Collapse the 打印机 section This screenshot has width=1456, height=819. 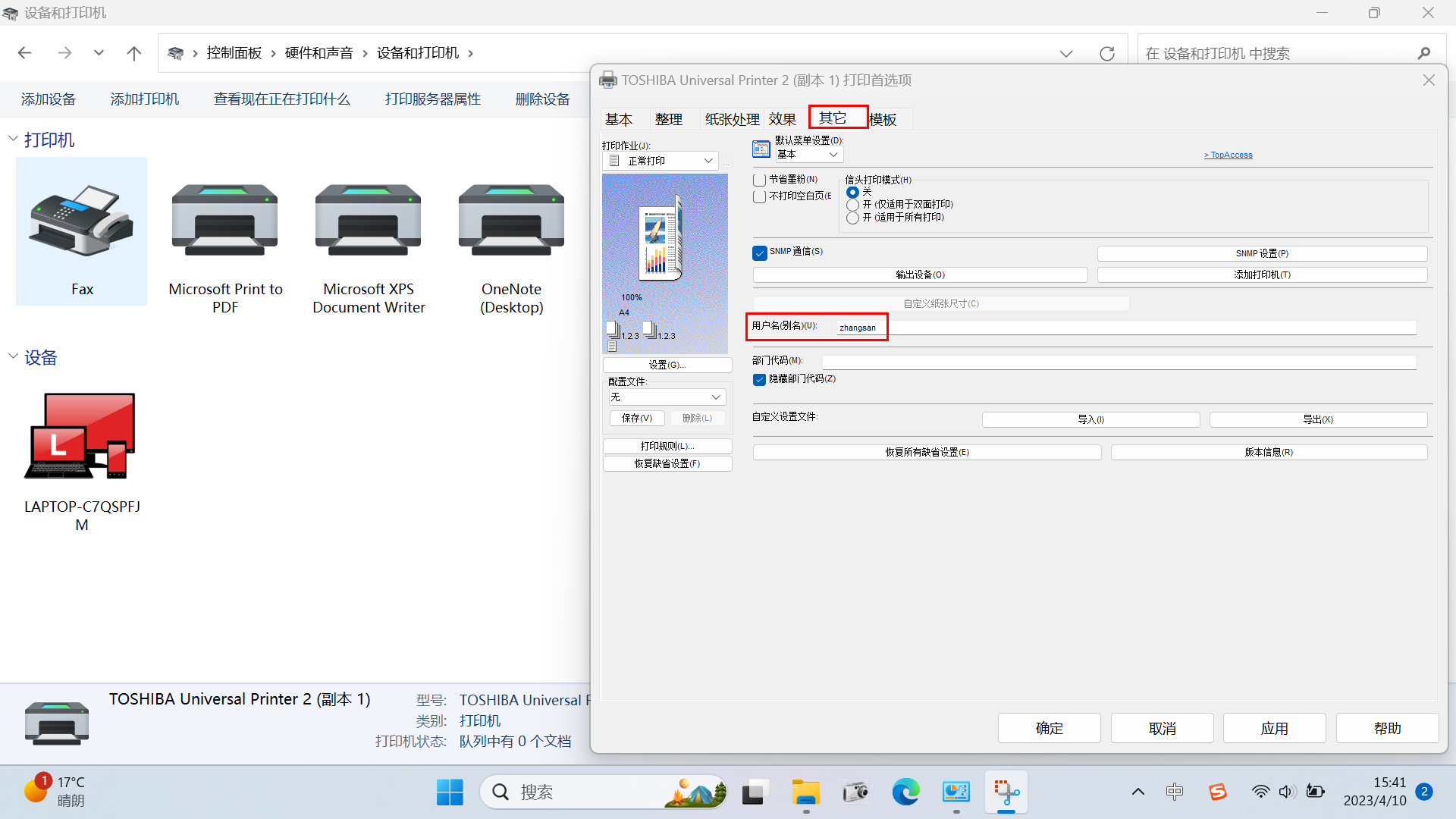(12, 139)
